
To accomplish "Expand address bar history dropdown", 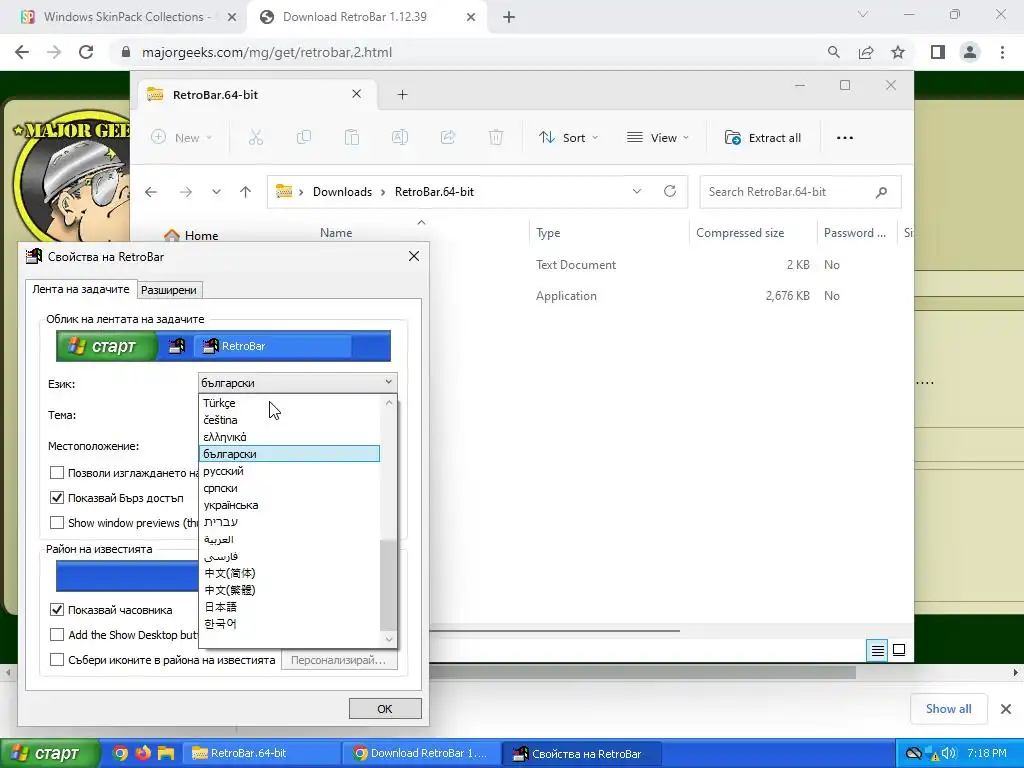I will click(x=637, y=191).
